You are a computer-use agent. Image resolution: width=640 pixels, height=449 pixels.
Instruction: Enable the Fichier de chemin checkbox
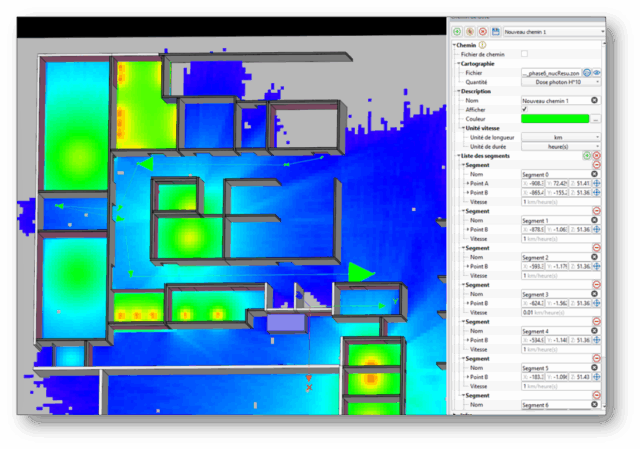524,54
